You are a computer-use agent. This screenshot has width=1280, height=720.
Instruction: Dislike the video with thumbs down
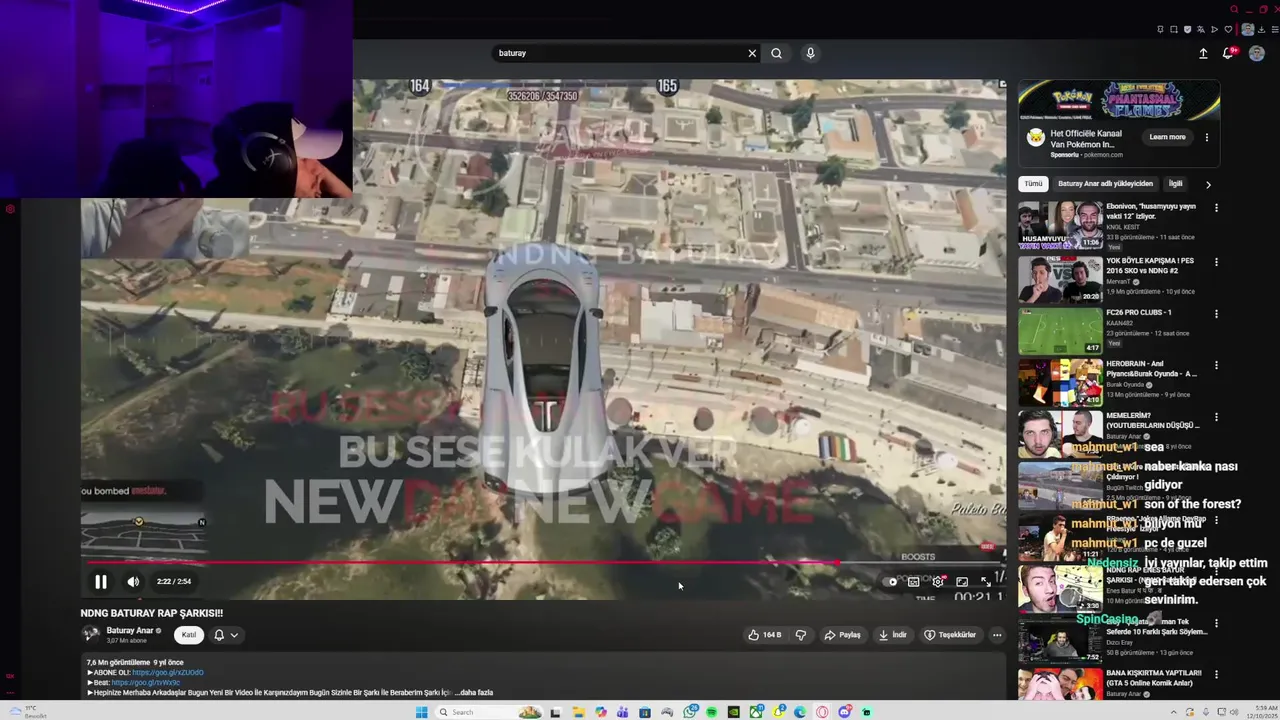click(x=800, y=635)
